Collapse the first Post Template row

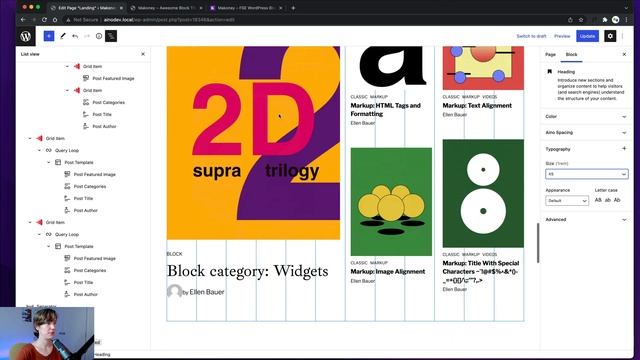[49, 162]
